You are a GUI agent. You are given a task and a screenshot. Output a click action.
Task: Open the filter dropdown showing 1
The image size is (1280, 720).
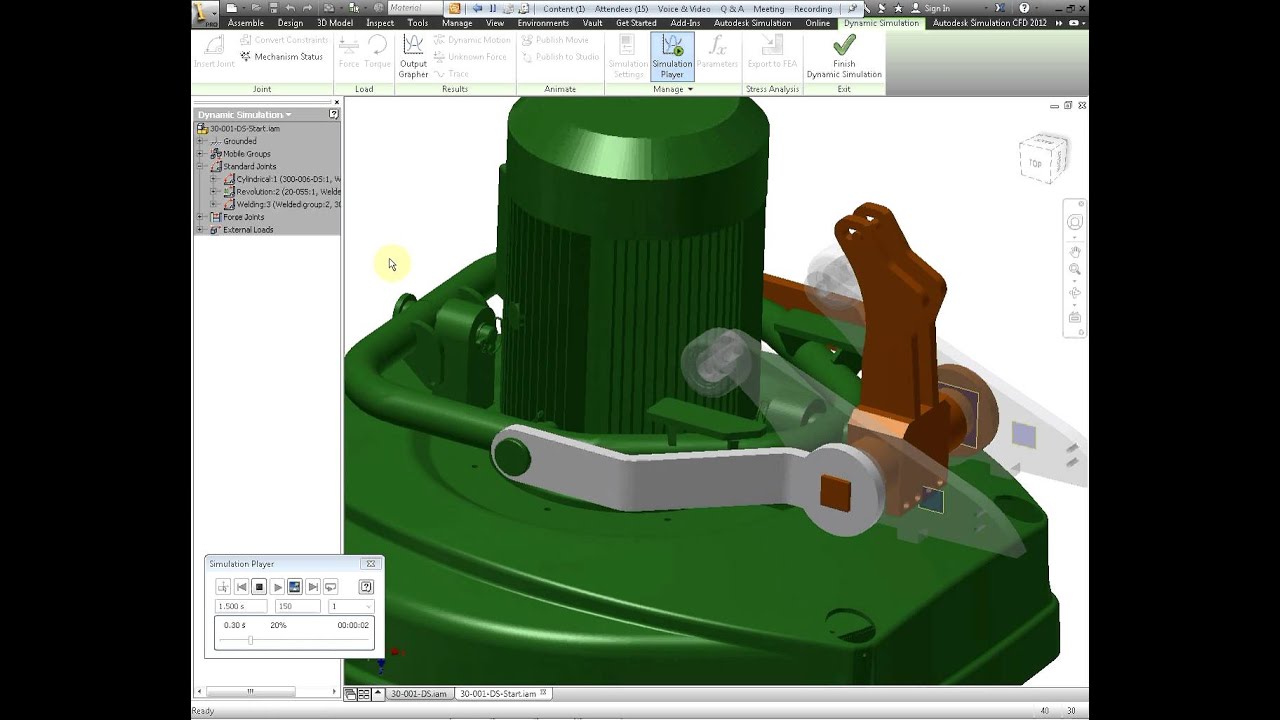pyautogui.click(x=351, y=606)
